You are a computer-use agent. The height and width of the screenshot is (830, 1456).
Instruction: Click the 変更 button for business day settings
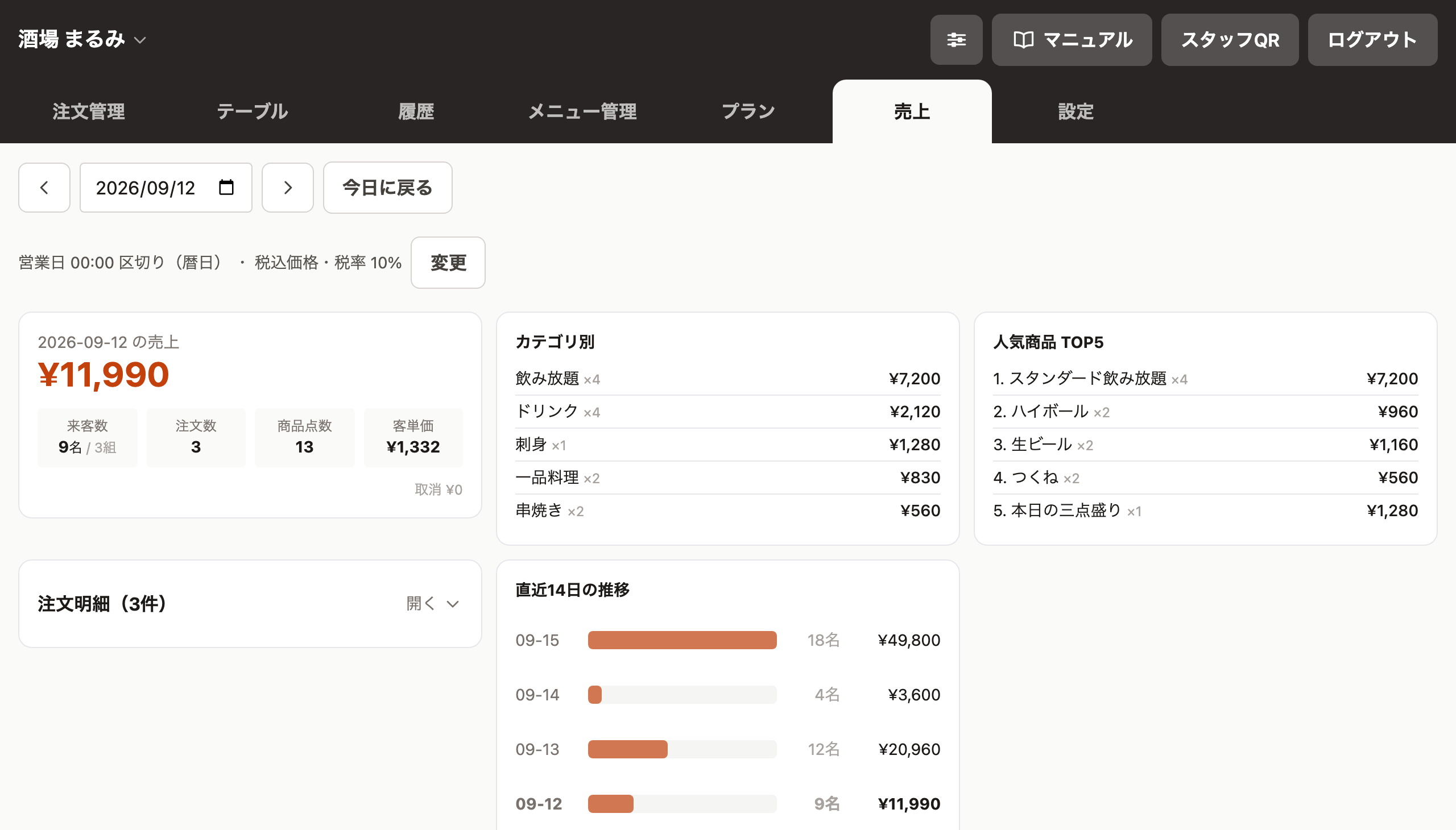(x=448, y=263)
